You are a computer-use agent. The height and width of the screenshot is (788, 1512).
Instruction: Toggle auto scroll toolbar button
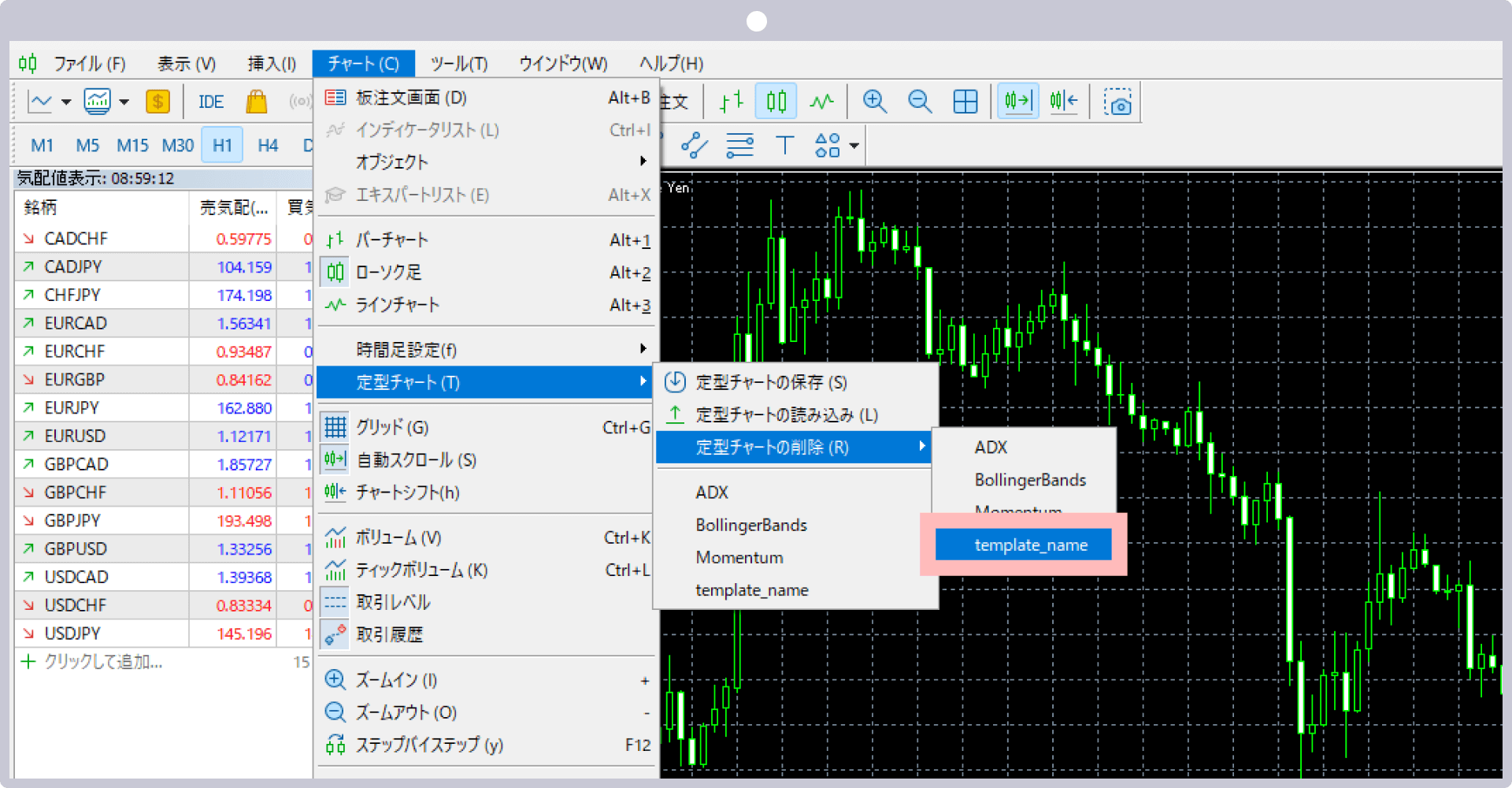click(1017, 101)
